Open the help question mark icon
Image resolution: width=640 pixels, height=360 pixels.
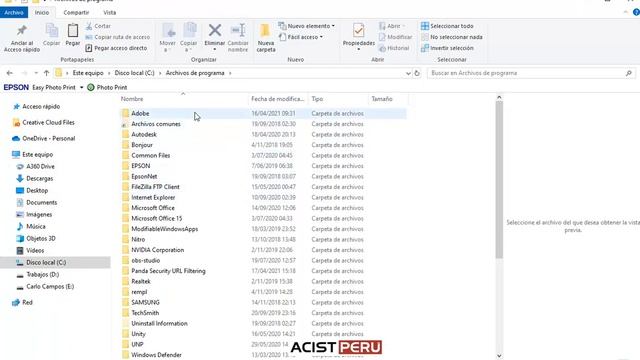tap(636, 12)
